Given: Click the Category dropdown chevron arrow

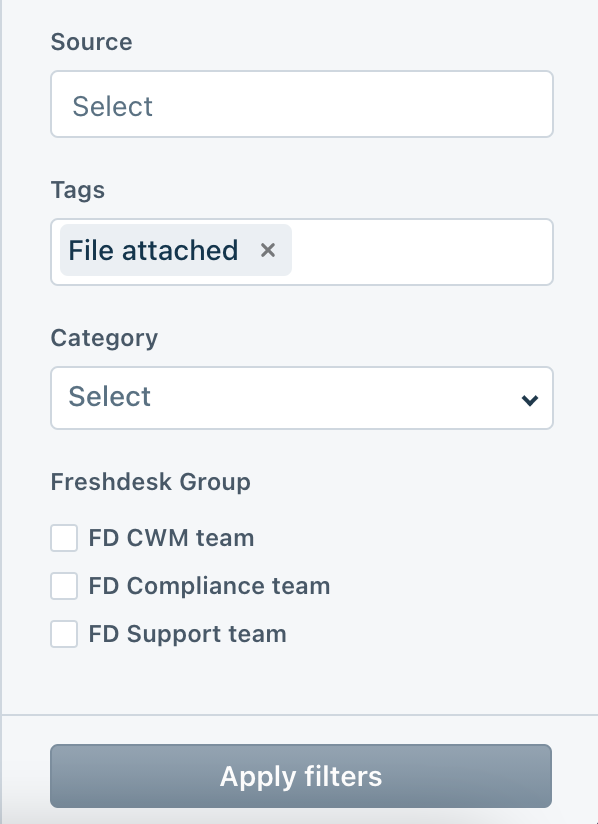Looking at the screenshot, I should coord(530,400).
